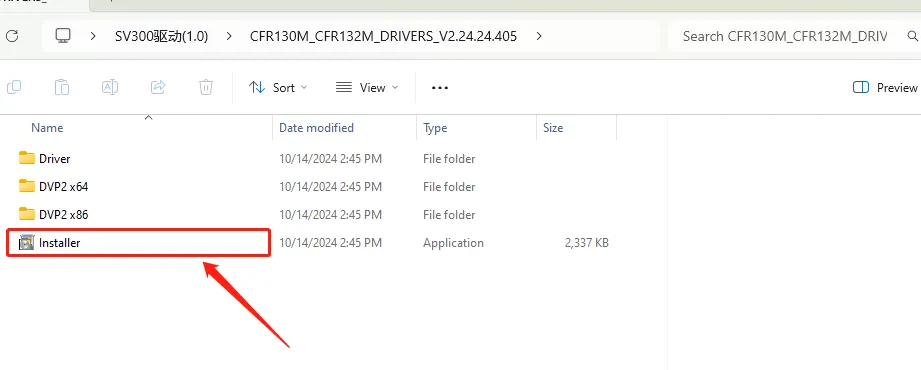Open the View dropdown menu
The height and width of the screenshot is (370, 921).
click(x=367, y=88)
